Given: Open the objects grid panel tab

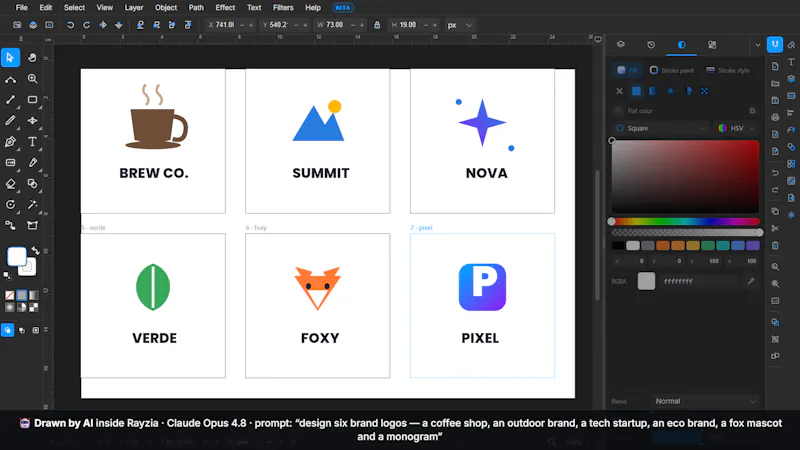Looking at the screenshot, I should click(712, 45).
